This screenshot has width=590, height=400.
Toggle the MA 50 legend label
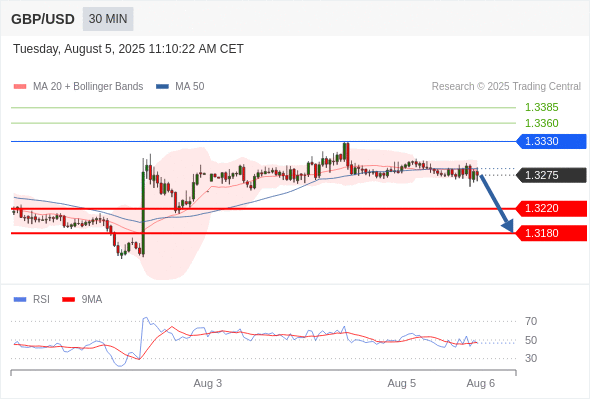click(x=190, y=87)
